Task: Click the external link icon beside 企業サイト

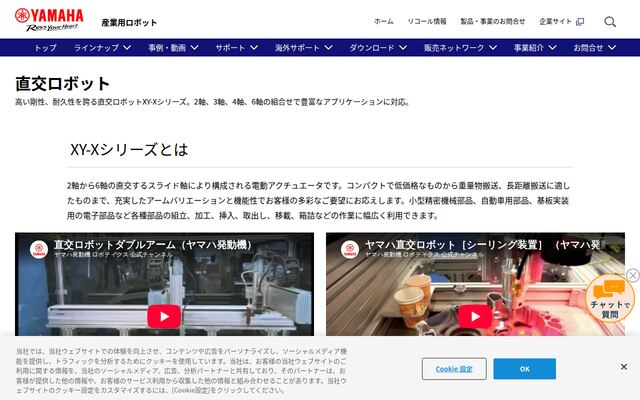Action: [580, 22]
